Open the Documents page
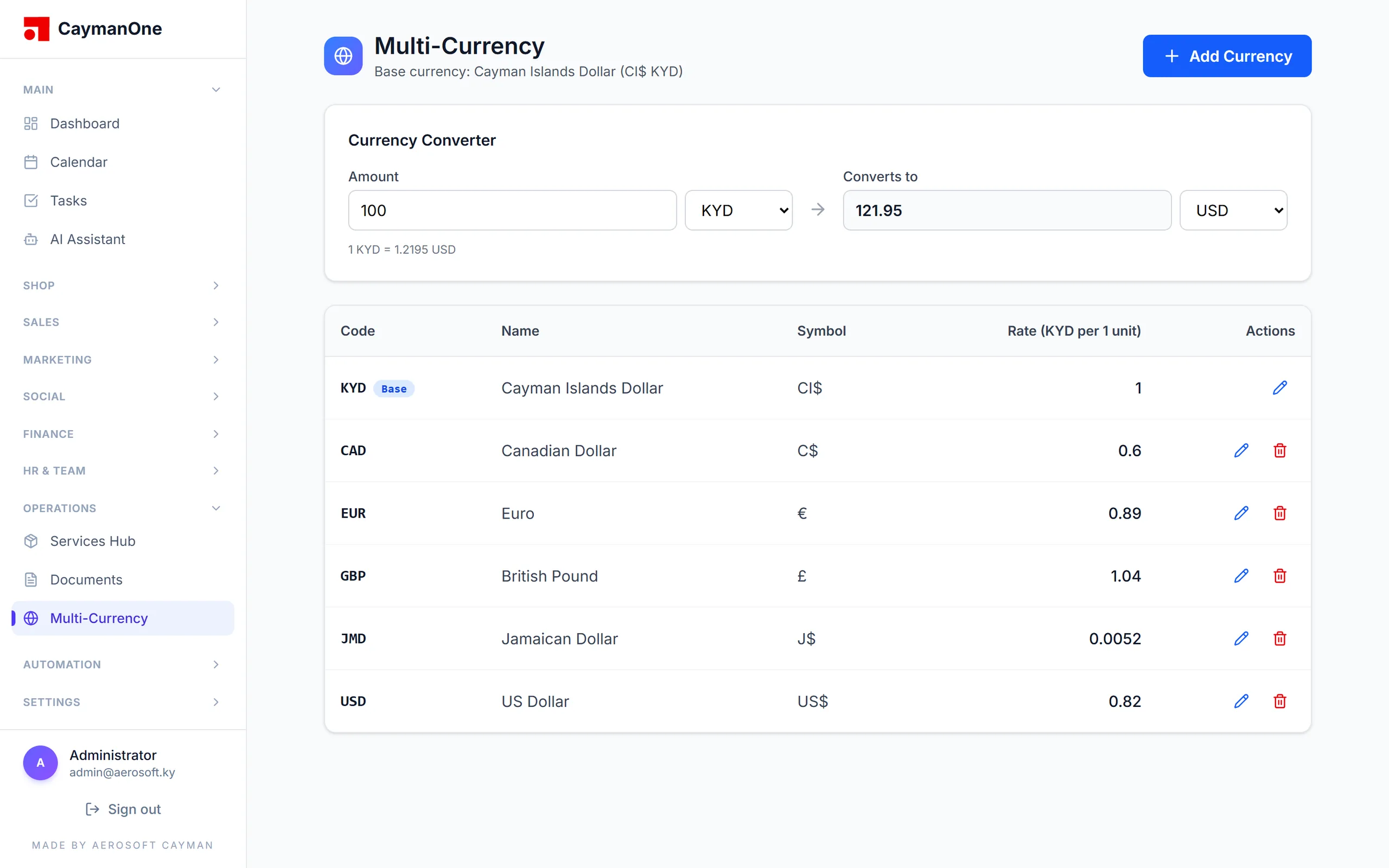 click(122, 579)
